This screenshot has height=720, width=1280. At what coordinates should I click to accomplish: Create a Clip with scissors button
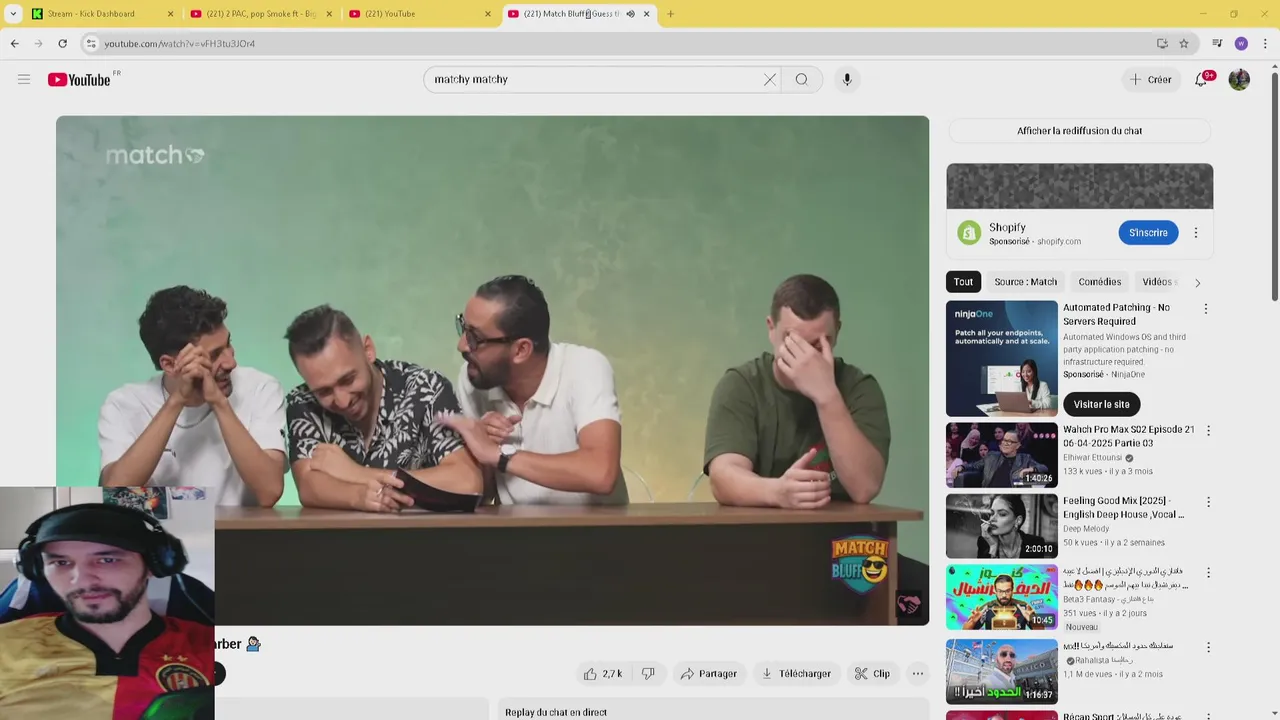(872, 674)
